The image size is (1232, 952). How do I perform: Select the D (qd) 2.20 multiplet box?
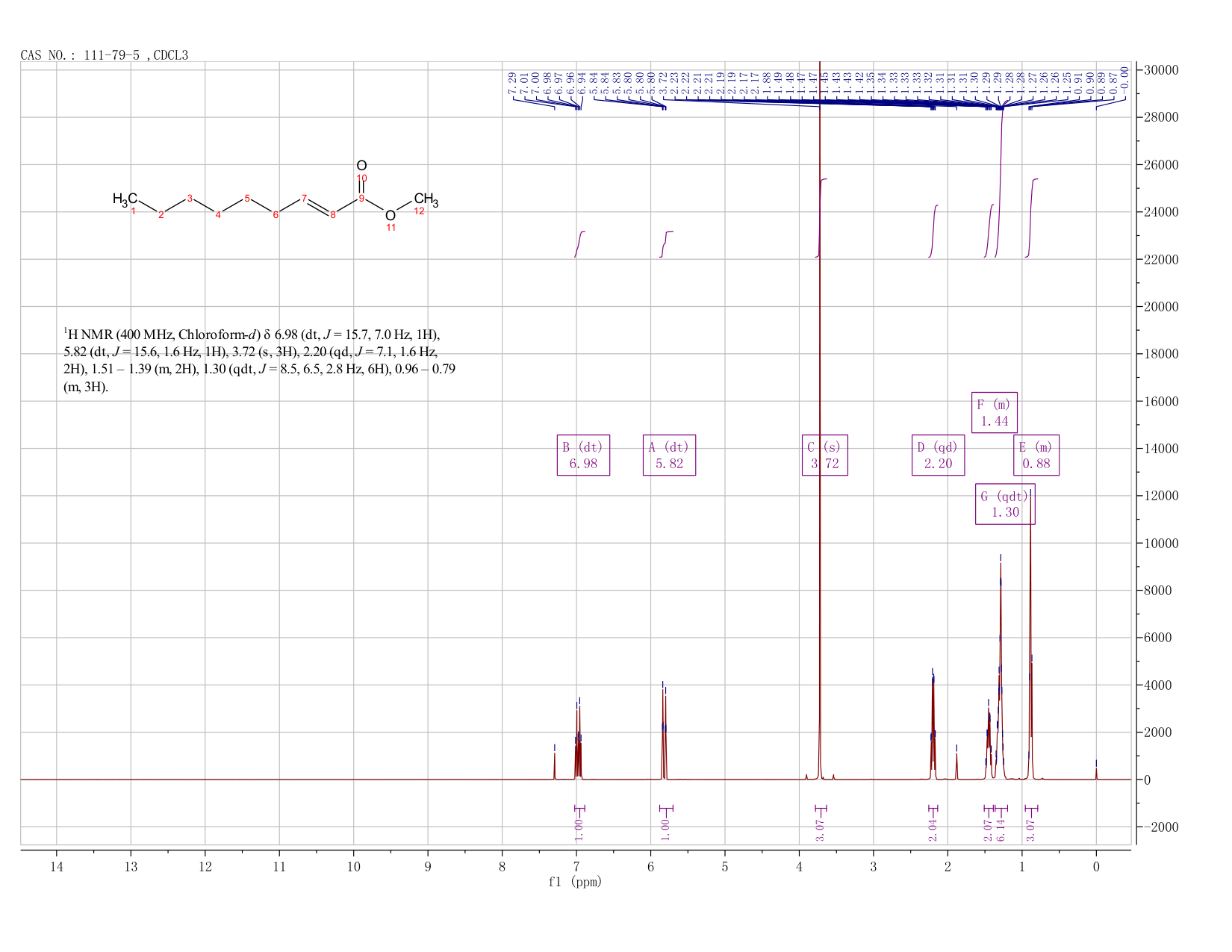[938, 455]
